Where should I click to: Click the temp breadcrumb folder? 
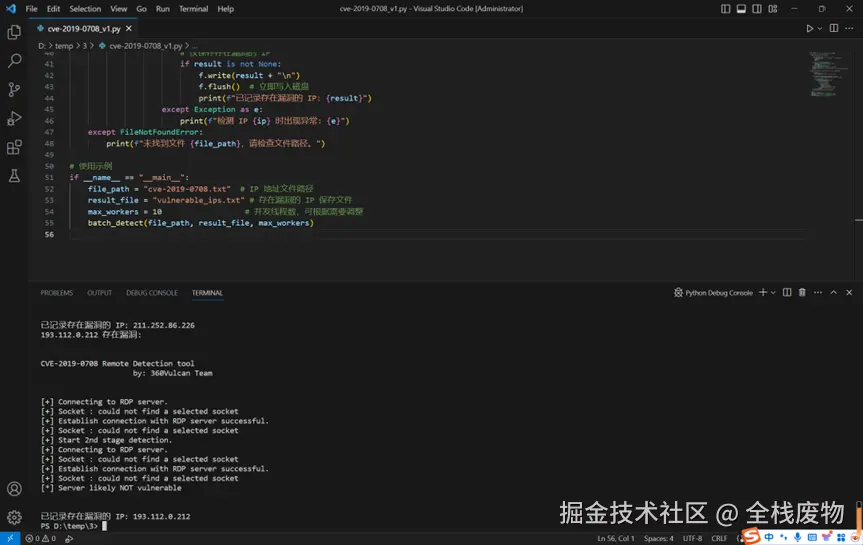pos(64,46)
